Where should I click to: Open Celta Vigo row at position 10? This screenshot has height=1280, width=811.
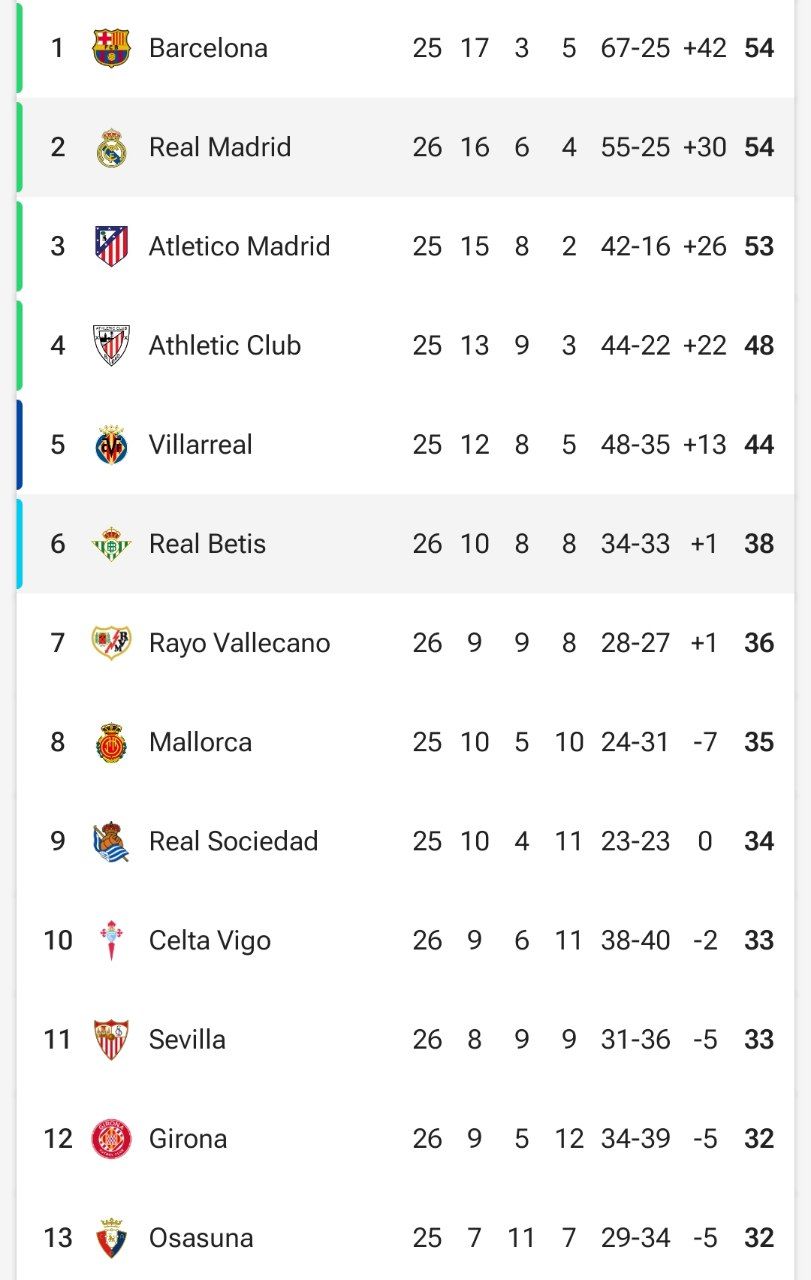pyautogui.click(x=405, y=940)
